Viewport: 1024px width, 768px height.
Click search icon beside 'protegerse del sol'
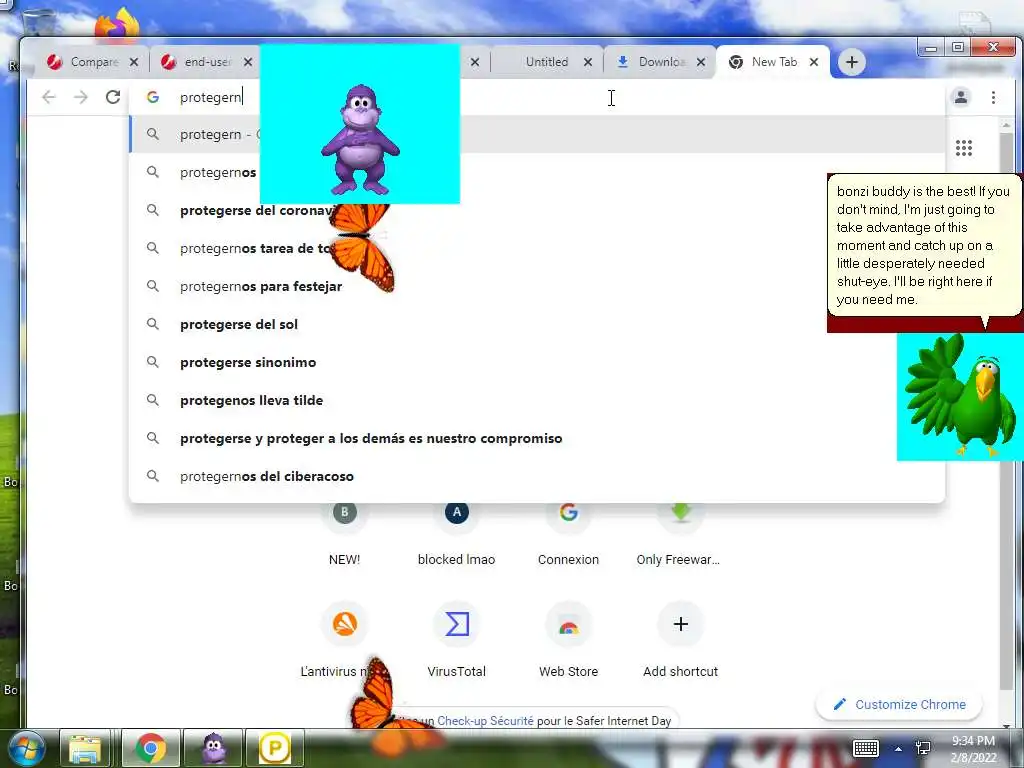point(152,324)
